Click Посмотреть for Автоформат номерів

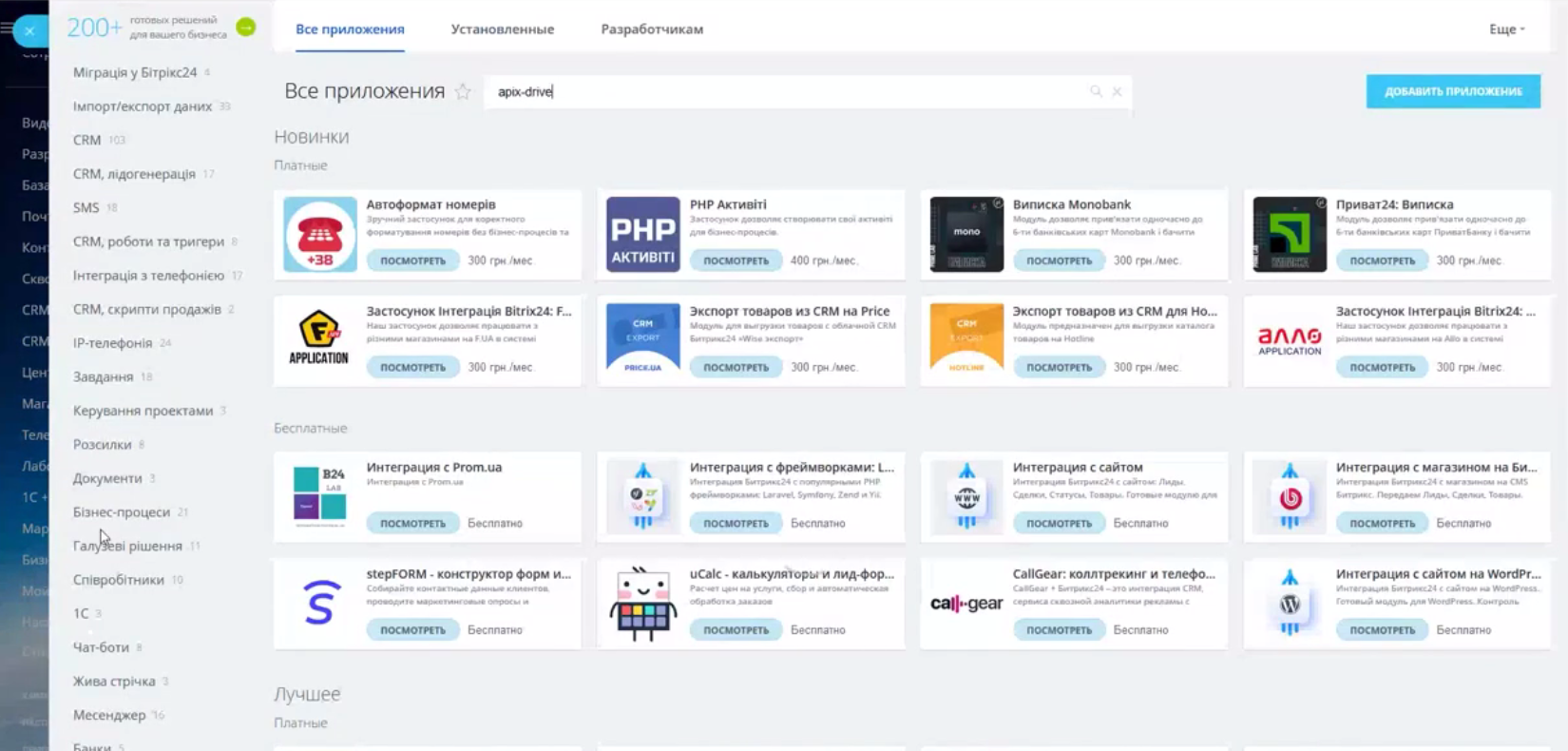413,260
